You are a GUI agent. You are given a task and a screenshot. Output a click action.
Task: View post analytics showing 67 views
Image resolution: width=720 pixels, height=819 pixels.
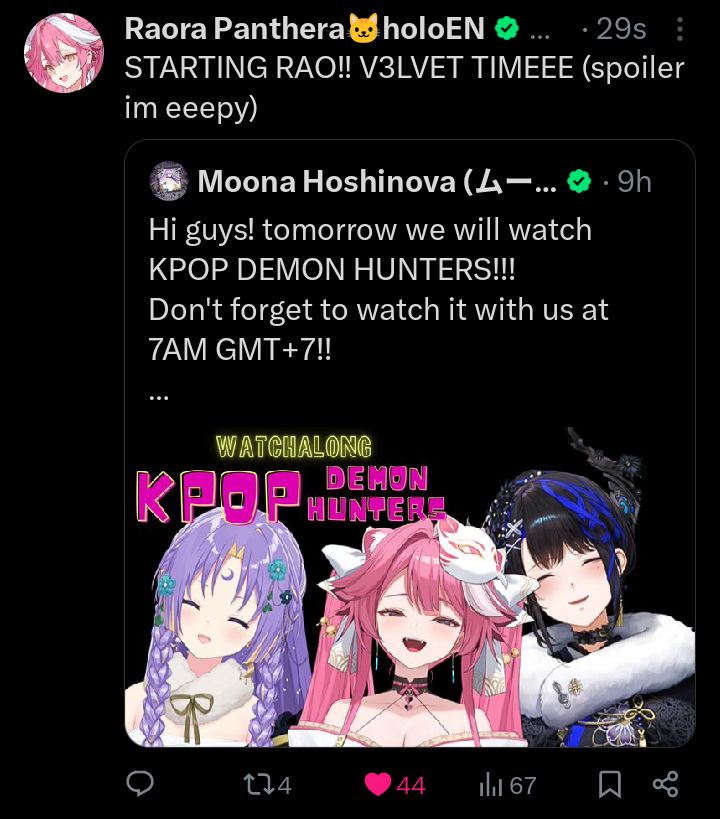[x=507, y=785]
